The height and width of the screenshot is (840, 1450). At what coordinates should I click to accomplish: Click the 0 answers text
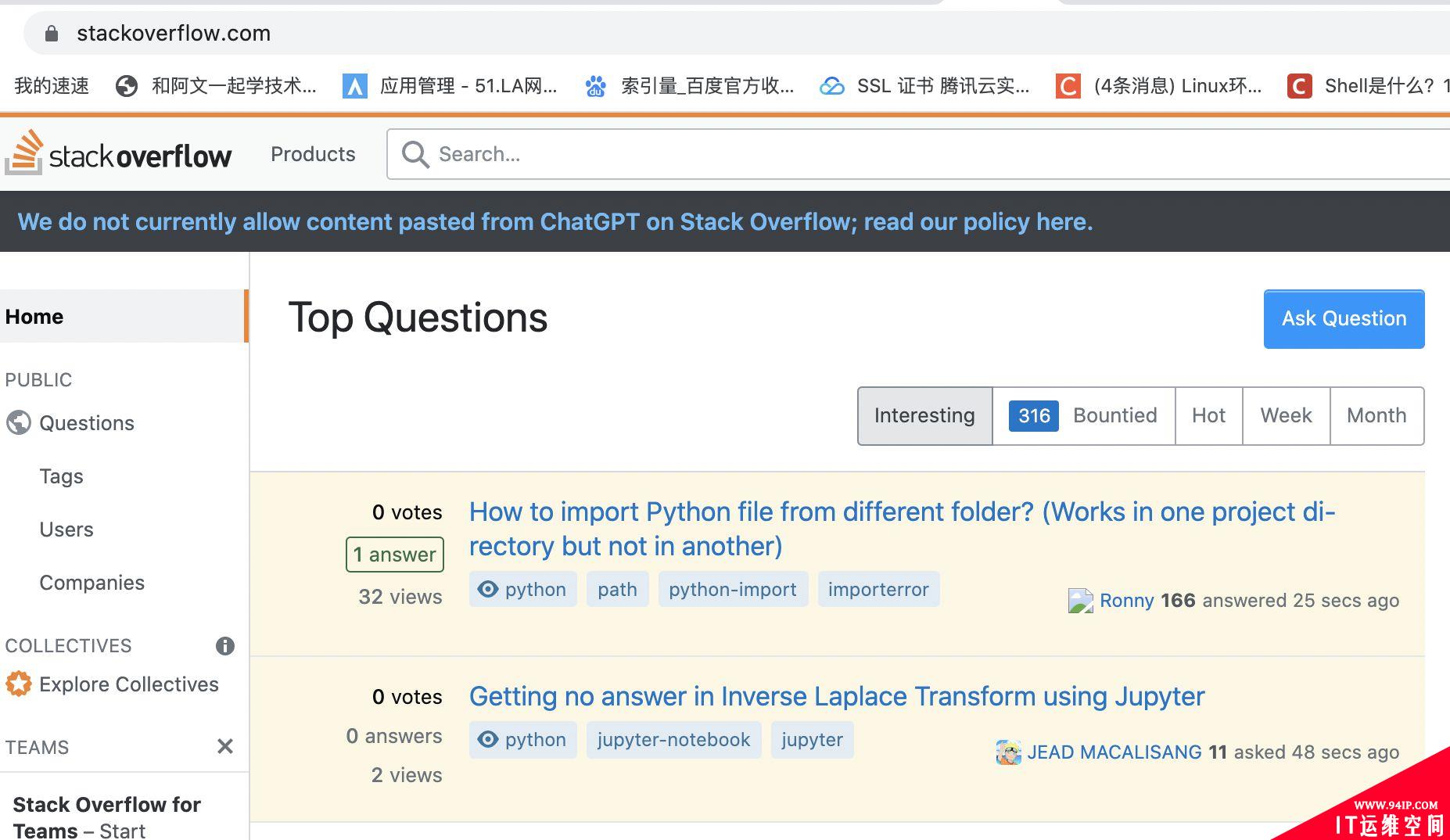(x=394, y=737)
